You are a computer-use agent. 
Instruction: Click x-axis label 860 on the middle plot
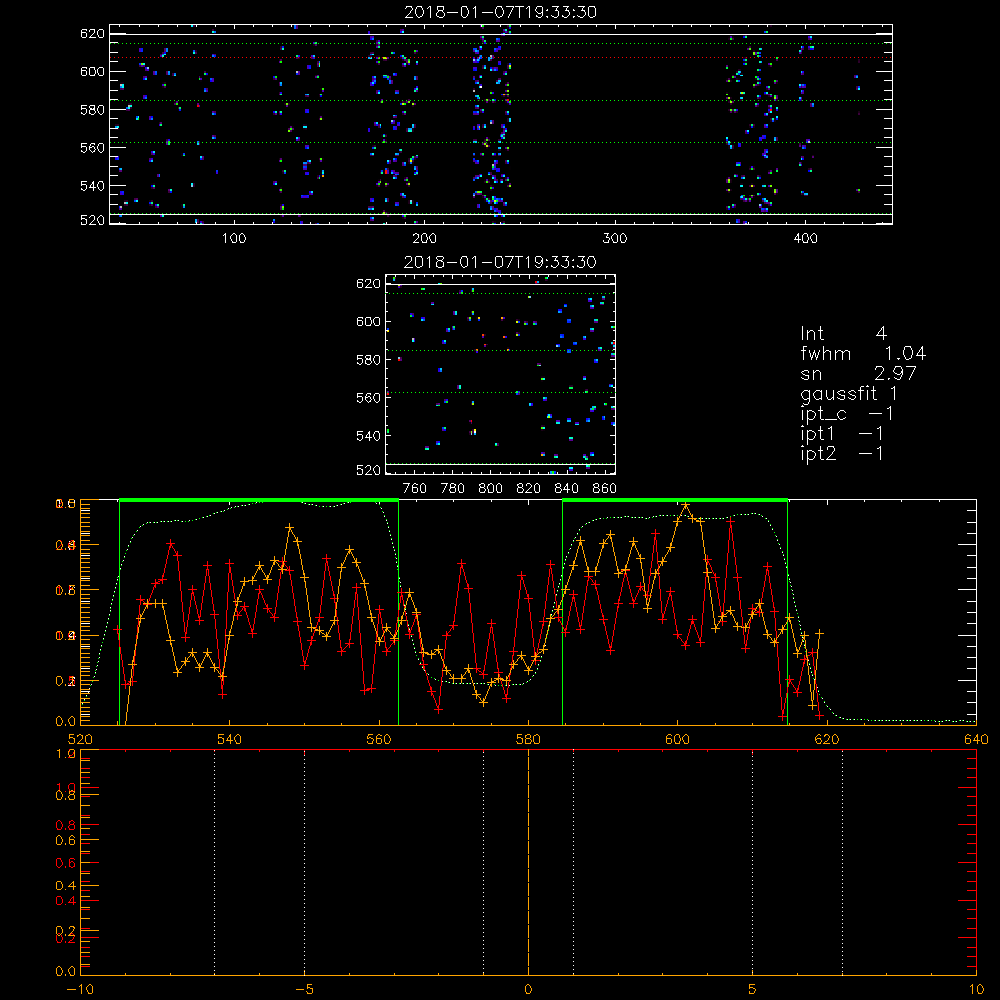(605, 489)
